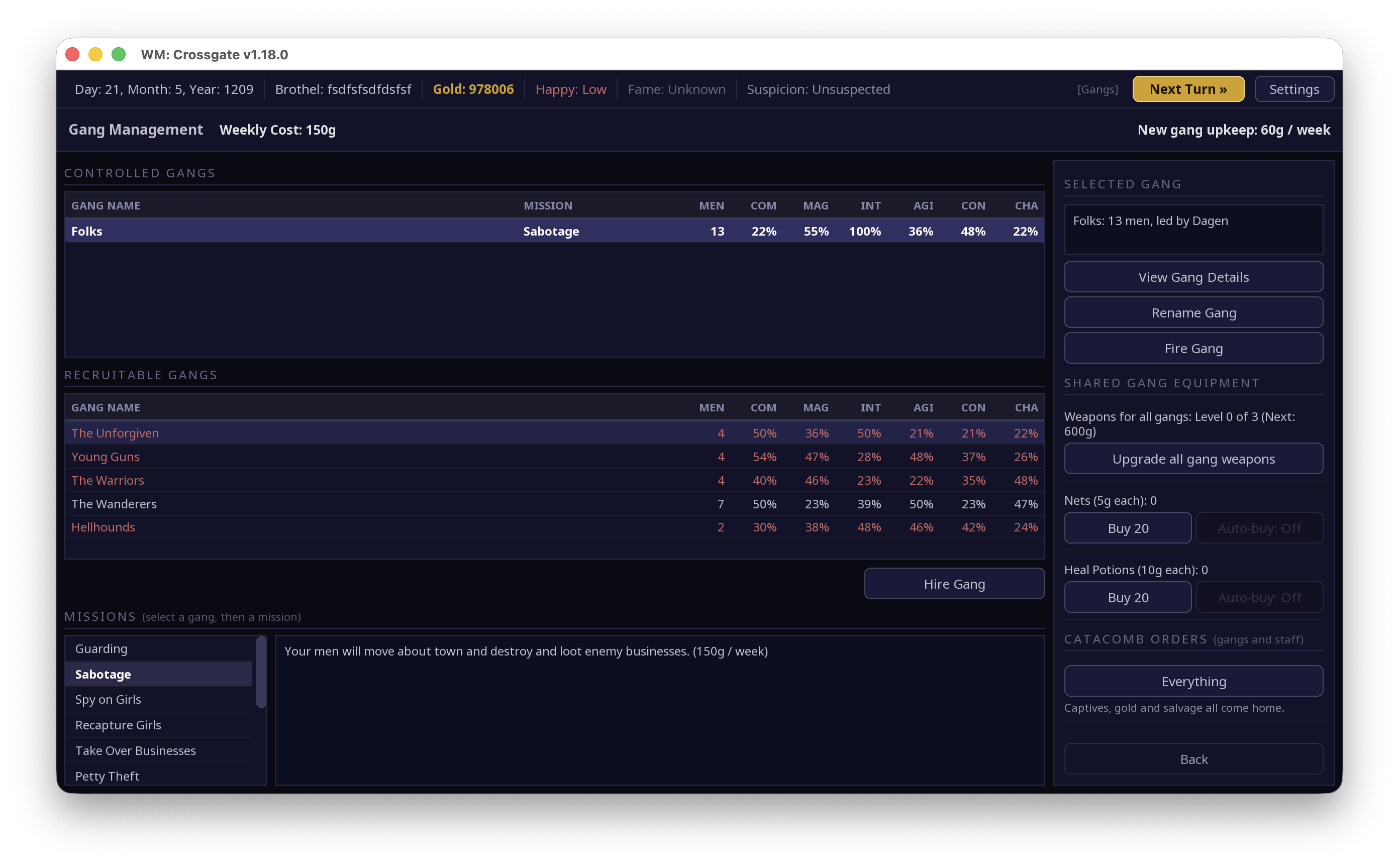Choose the Guarding mission

pos(158,648)
